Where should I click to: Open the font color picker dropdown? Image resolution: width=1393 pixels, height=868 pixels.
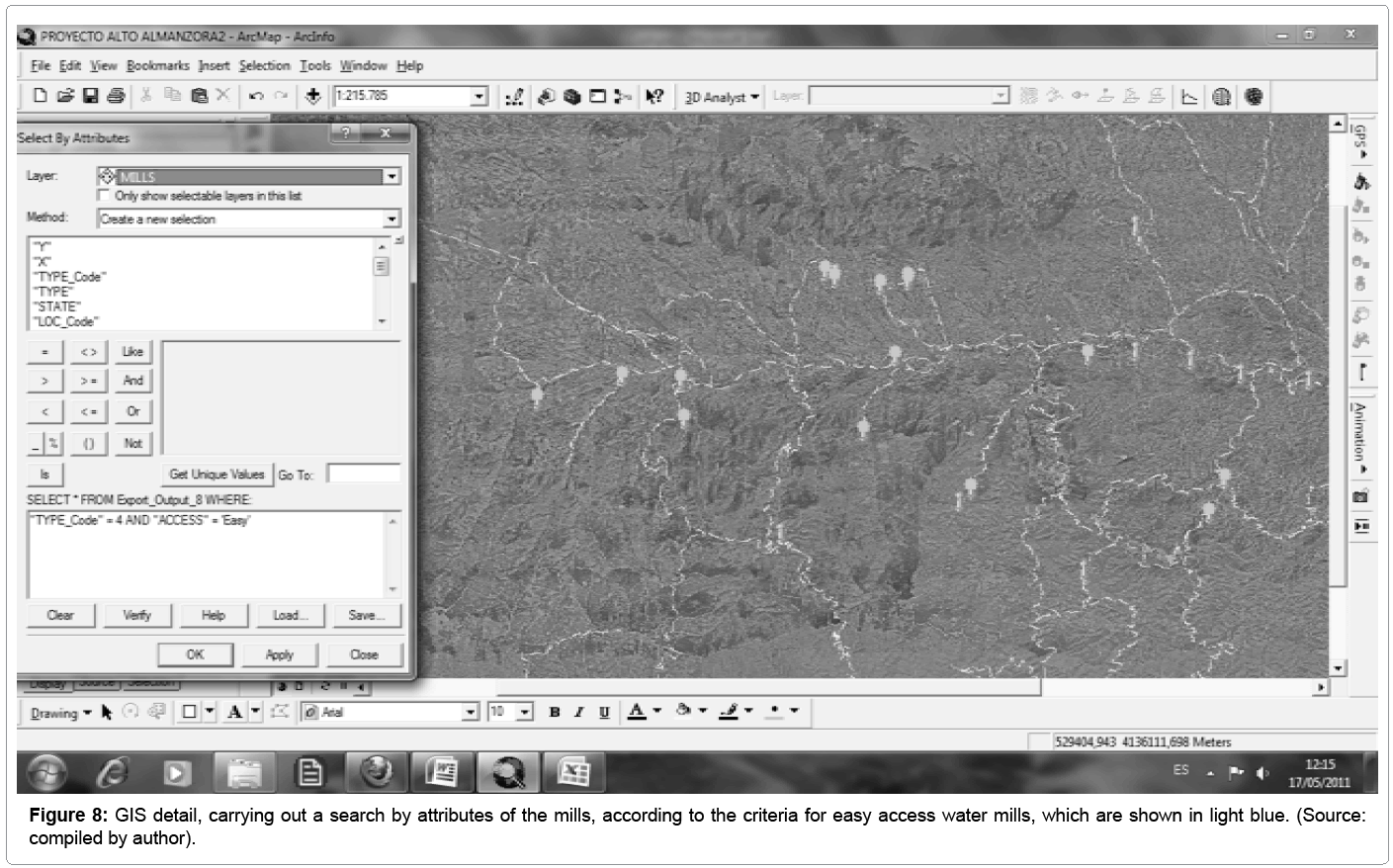pyautogui.click(x=656, y=712)
